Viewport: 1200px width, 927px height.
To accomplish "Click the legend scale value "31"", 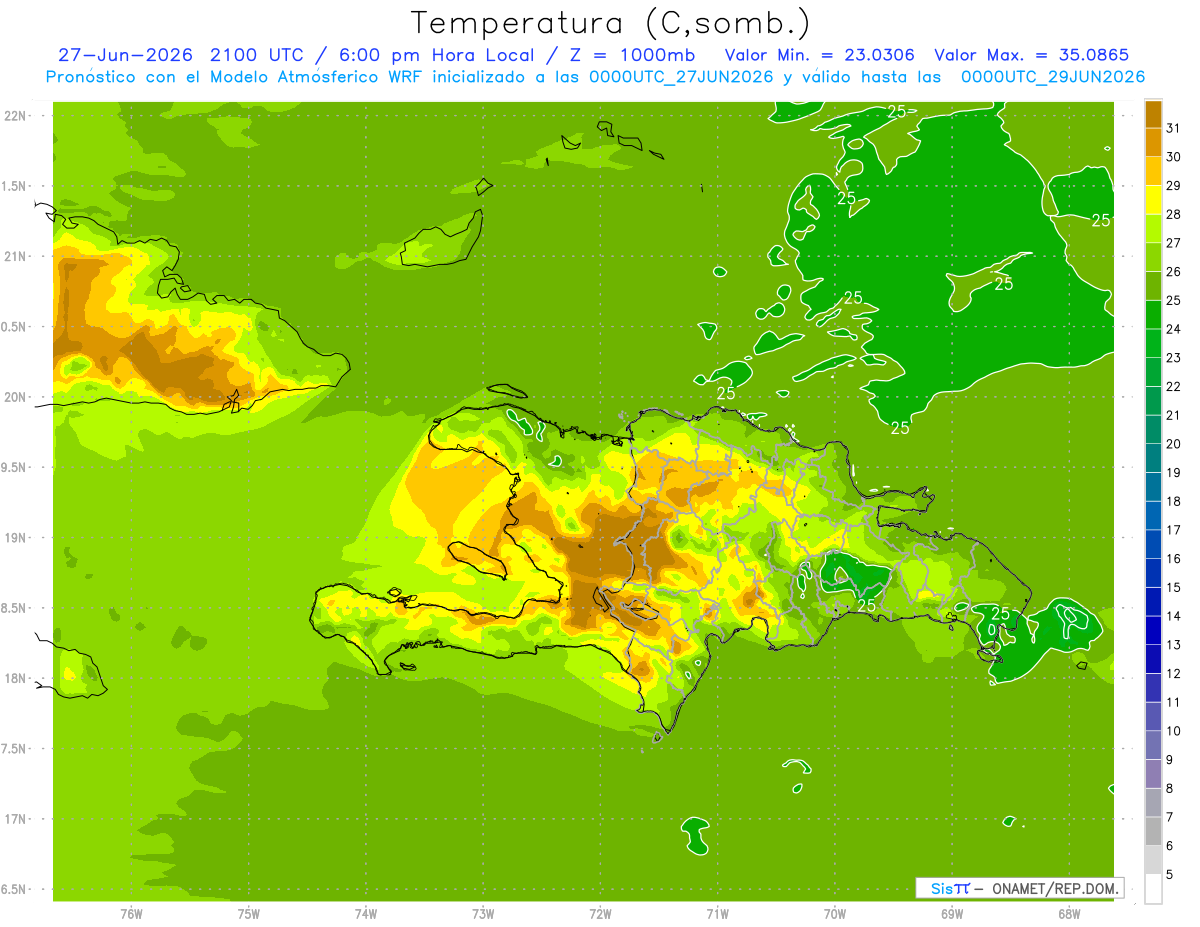I will click(1174, 128).
